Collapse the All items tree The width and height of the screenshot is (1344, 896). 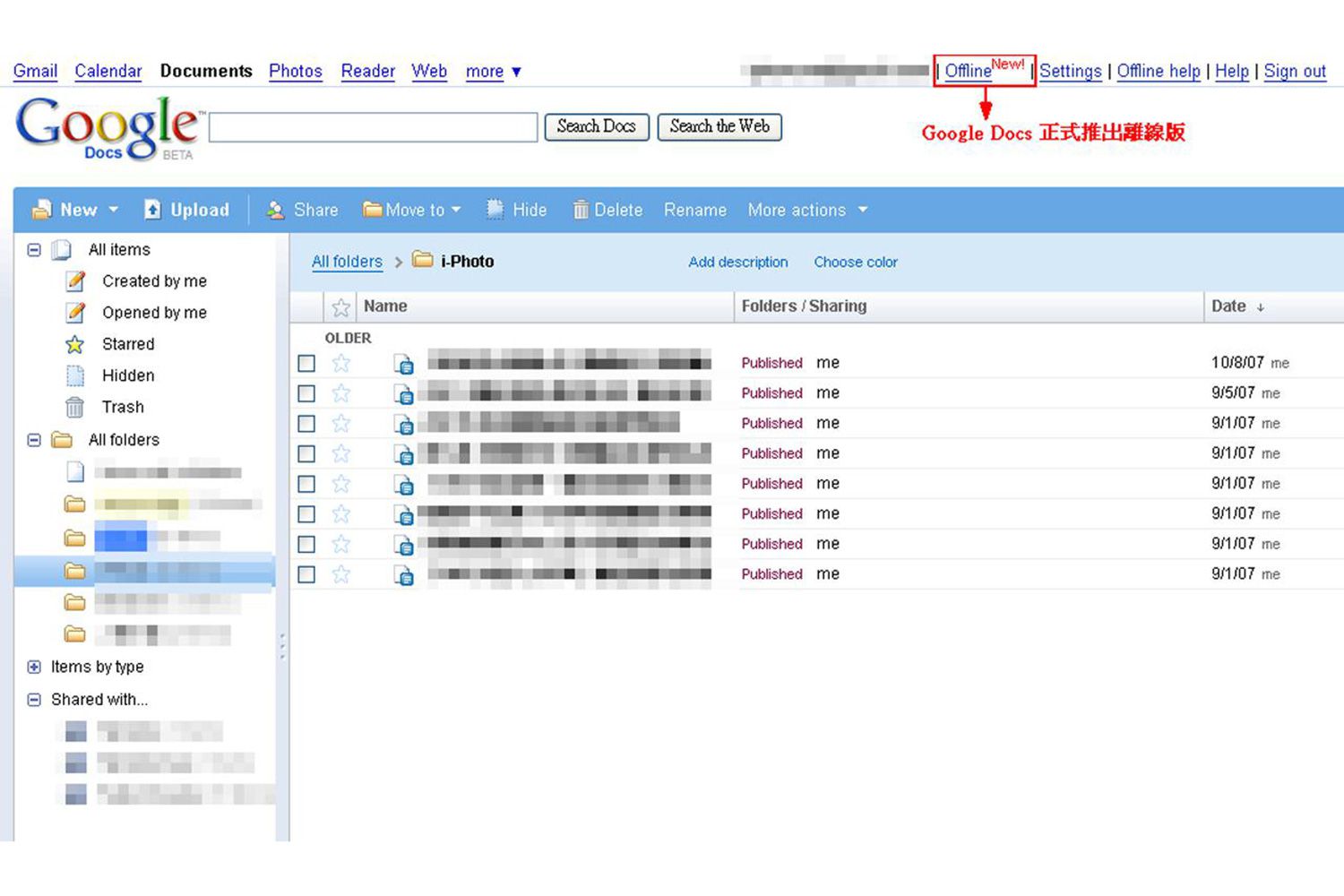(34, 250)
